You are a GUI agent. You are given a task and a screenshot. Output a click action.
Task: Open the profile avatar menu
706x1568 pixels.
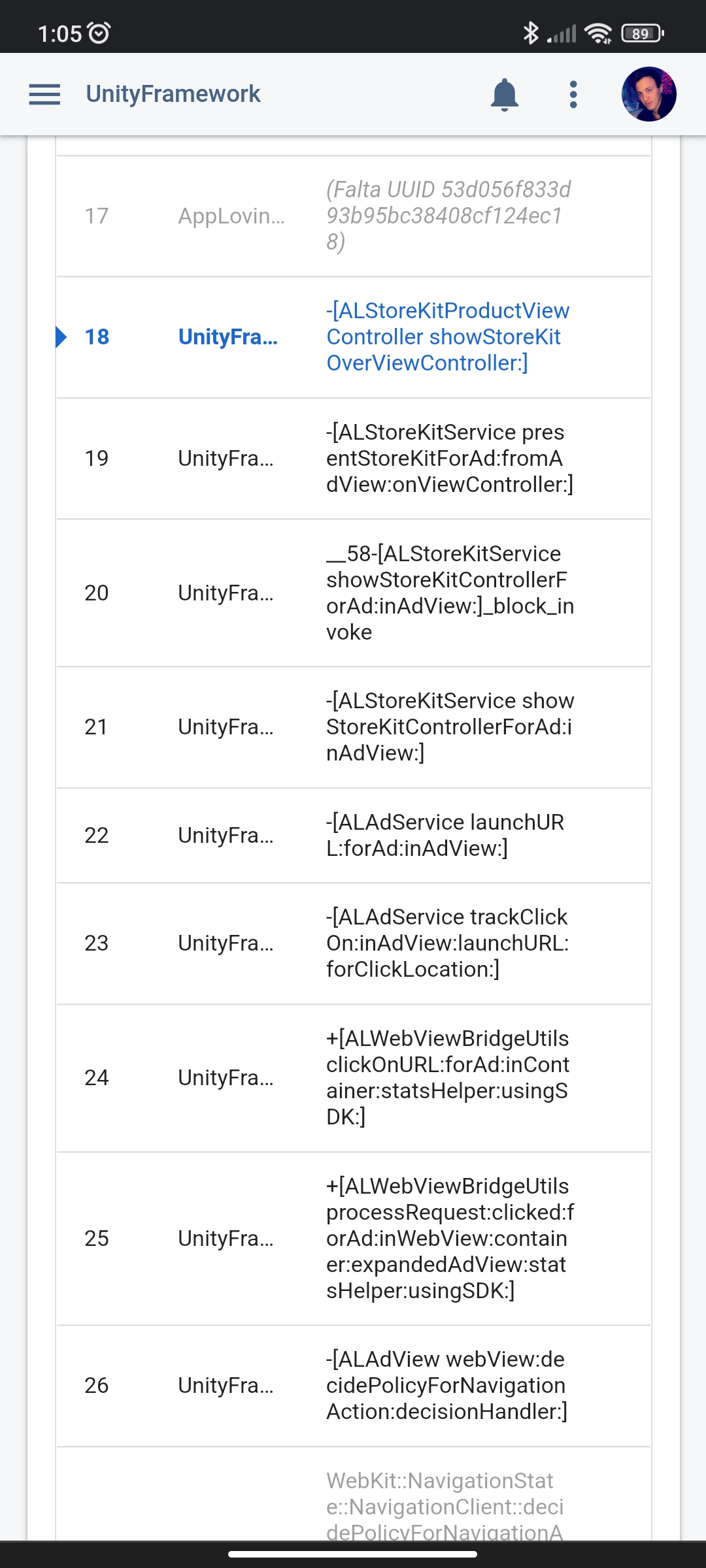coord(648,93)
